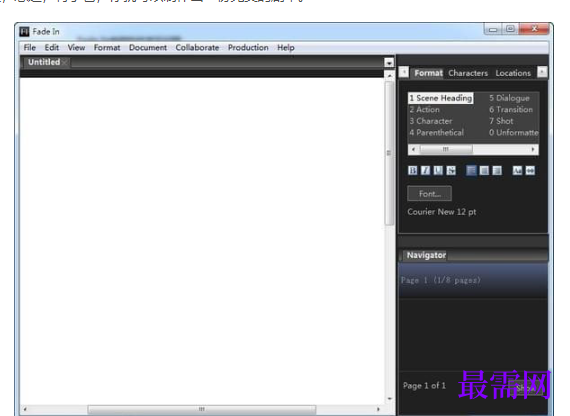Click document horizontal scrollbar left arrow
570x416 pixels.
[x=25, y=409]
